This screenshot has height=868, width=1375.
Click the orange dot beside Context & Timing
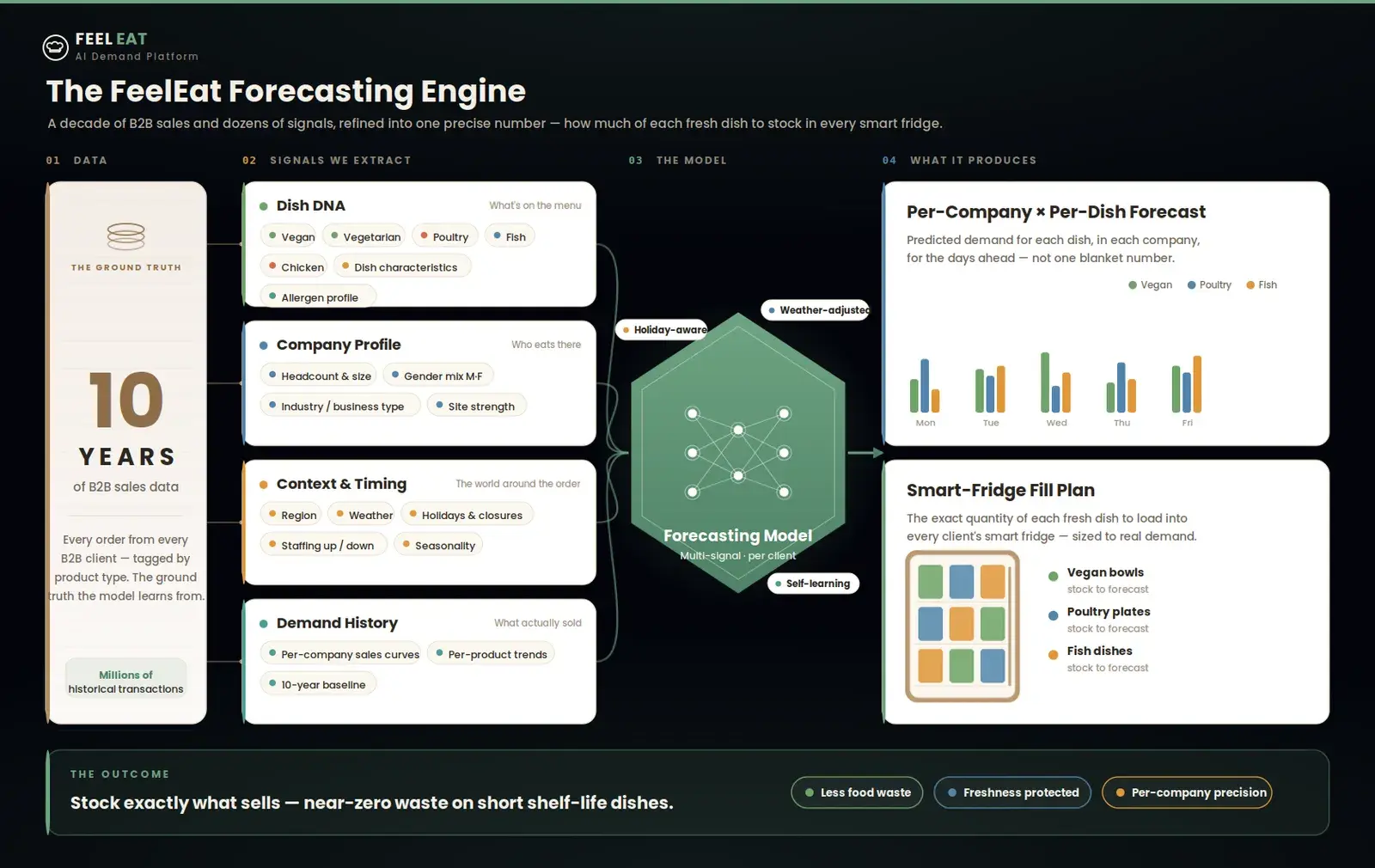tap(264, 485)
